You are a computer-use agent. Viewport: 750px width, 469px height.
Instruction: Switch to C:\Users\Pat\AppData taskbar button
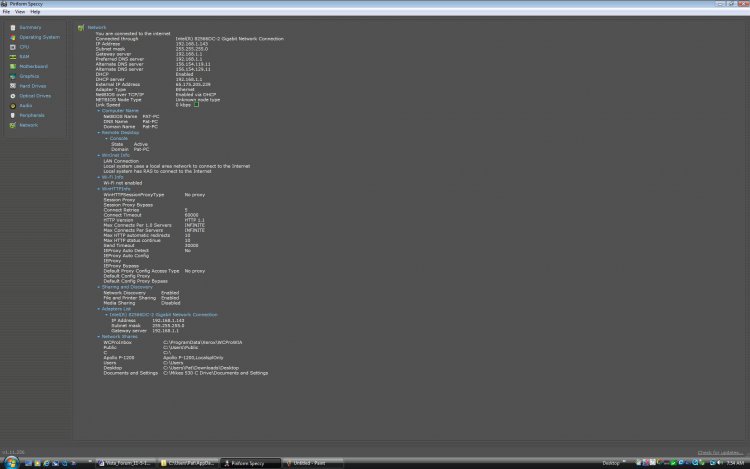pos(188,463)
